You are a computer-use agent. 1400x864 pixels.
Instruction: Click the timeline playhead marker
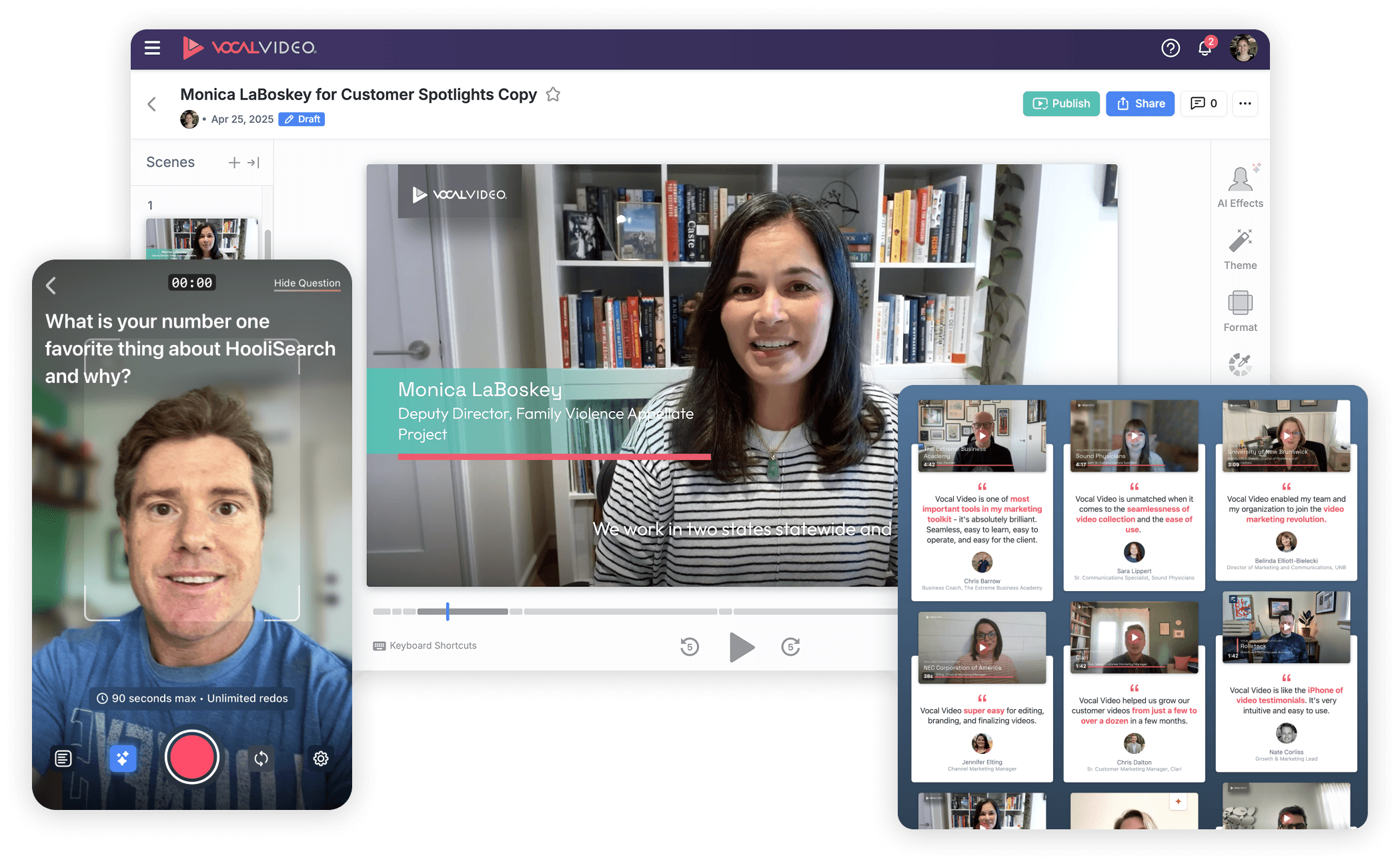coord(448,611)
